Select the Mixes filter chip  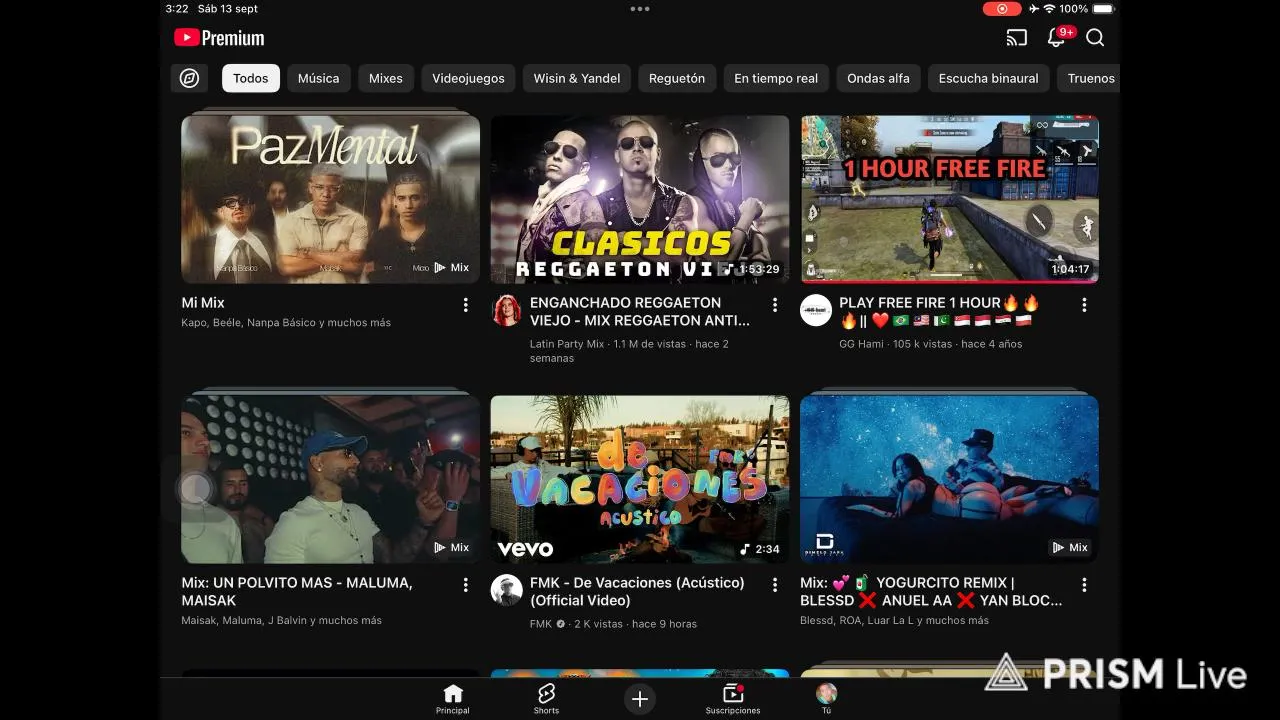pyautogui.click(x=385, y=78)
